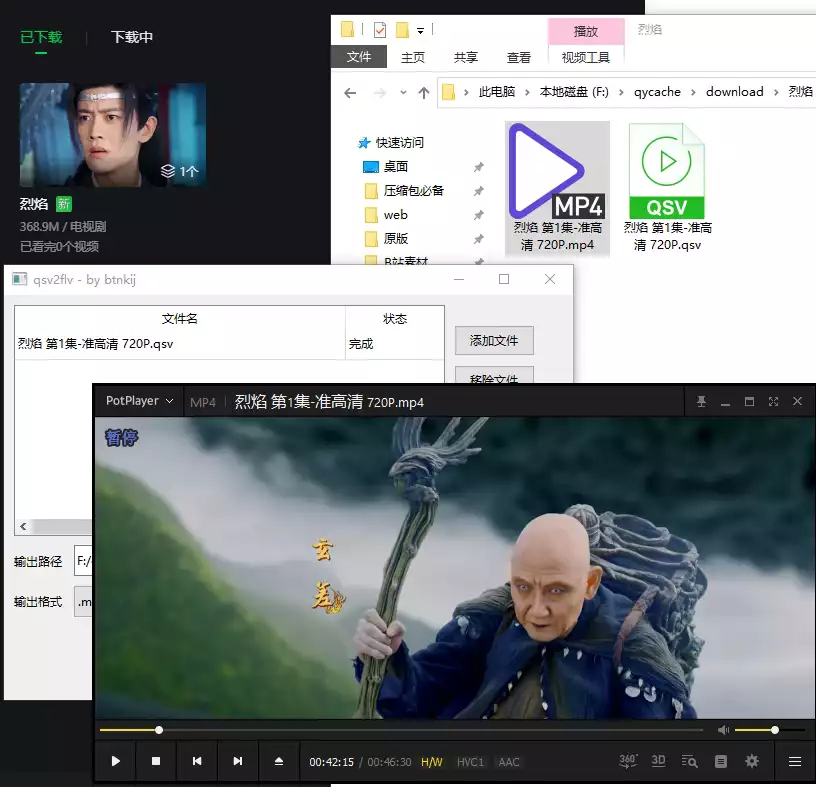Click the AAC audio codec label

coord(508,762)
